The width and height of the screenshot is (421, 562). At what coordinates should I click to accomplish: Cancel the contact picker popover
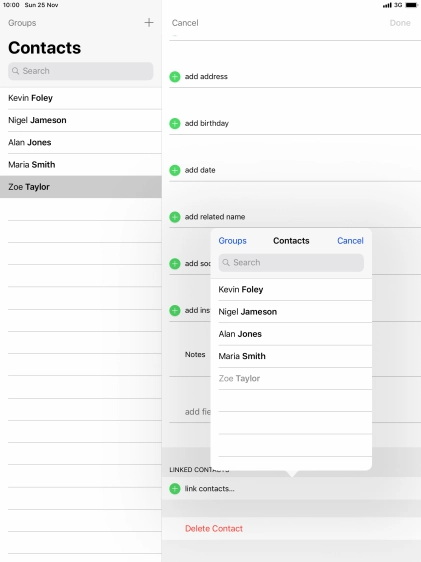coord(350,241)
